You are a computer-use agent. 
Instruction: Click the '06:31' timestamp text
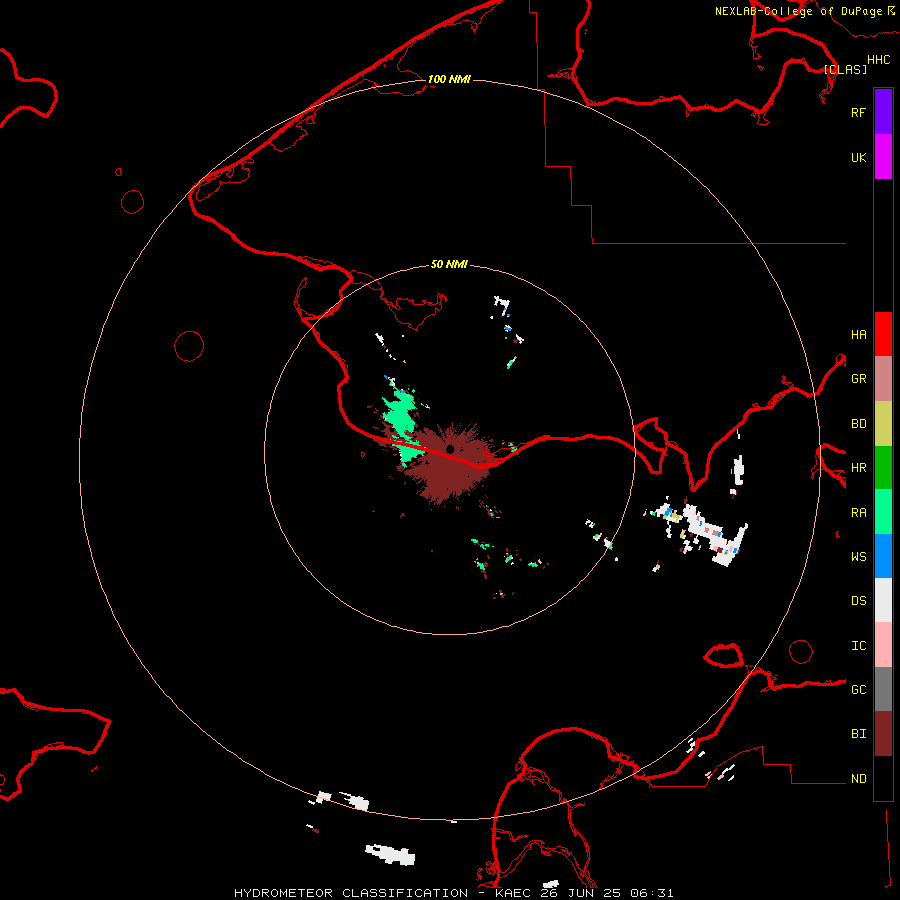pyautogui.click(x=651, y=893)
